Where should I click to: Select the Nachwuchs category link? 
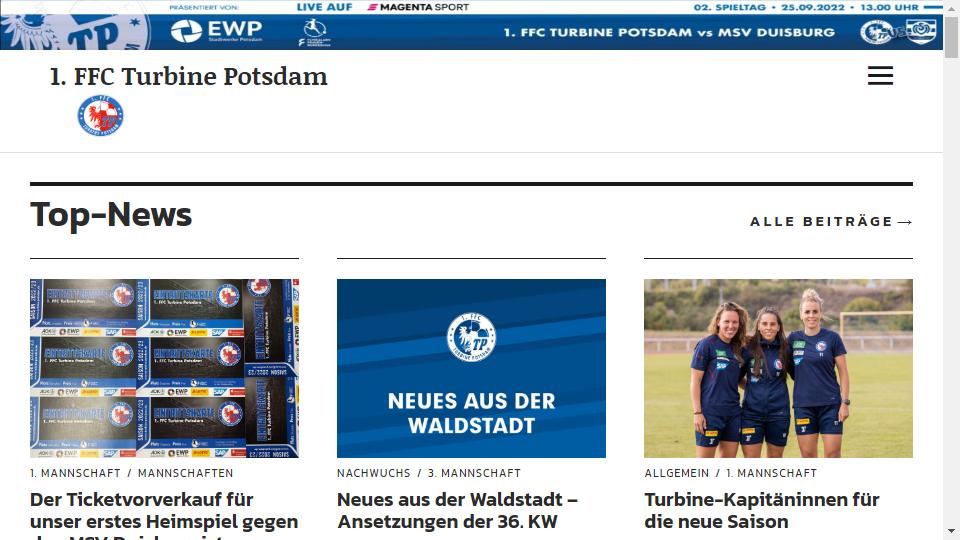[x=373, y=473]
